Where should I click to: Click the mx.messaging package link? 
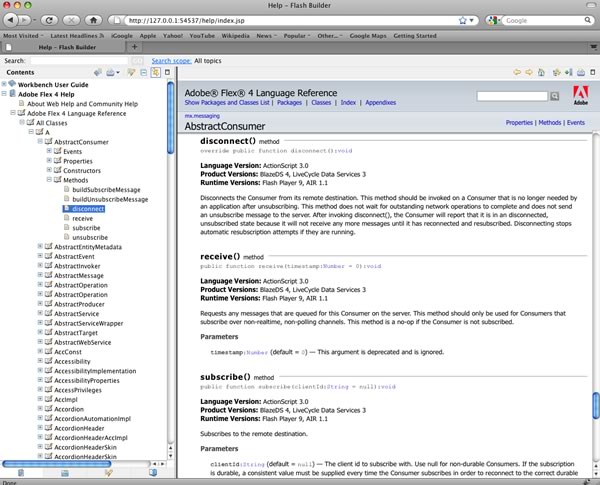pos(202,116)
